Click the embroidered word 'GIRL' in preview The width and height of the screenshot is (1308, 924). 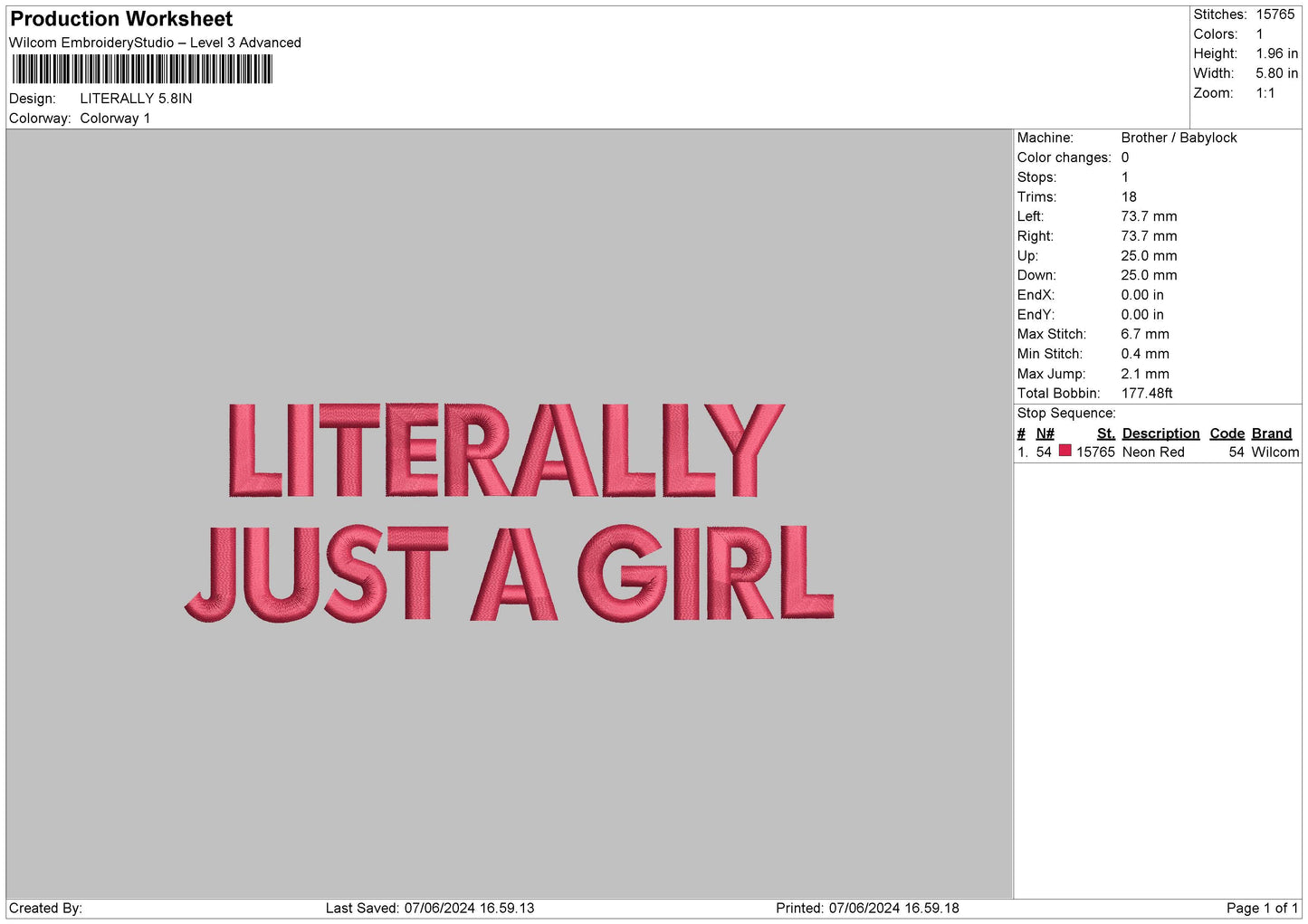tap(706, 574)
